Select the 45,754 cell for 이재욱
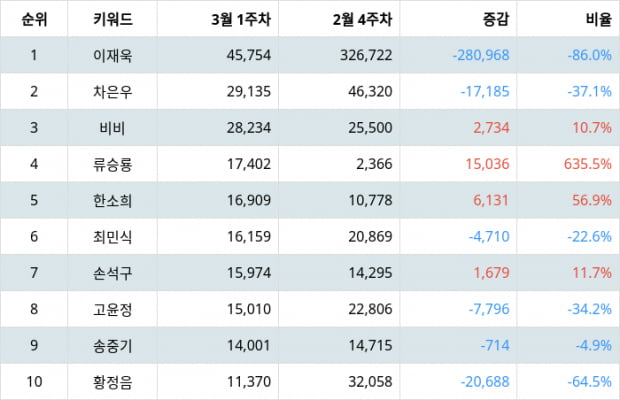The image size is (620, 400). [x=249, y=55]
